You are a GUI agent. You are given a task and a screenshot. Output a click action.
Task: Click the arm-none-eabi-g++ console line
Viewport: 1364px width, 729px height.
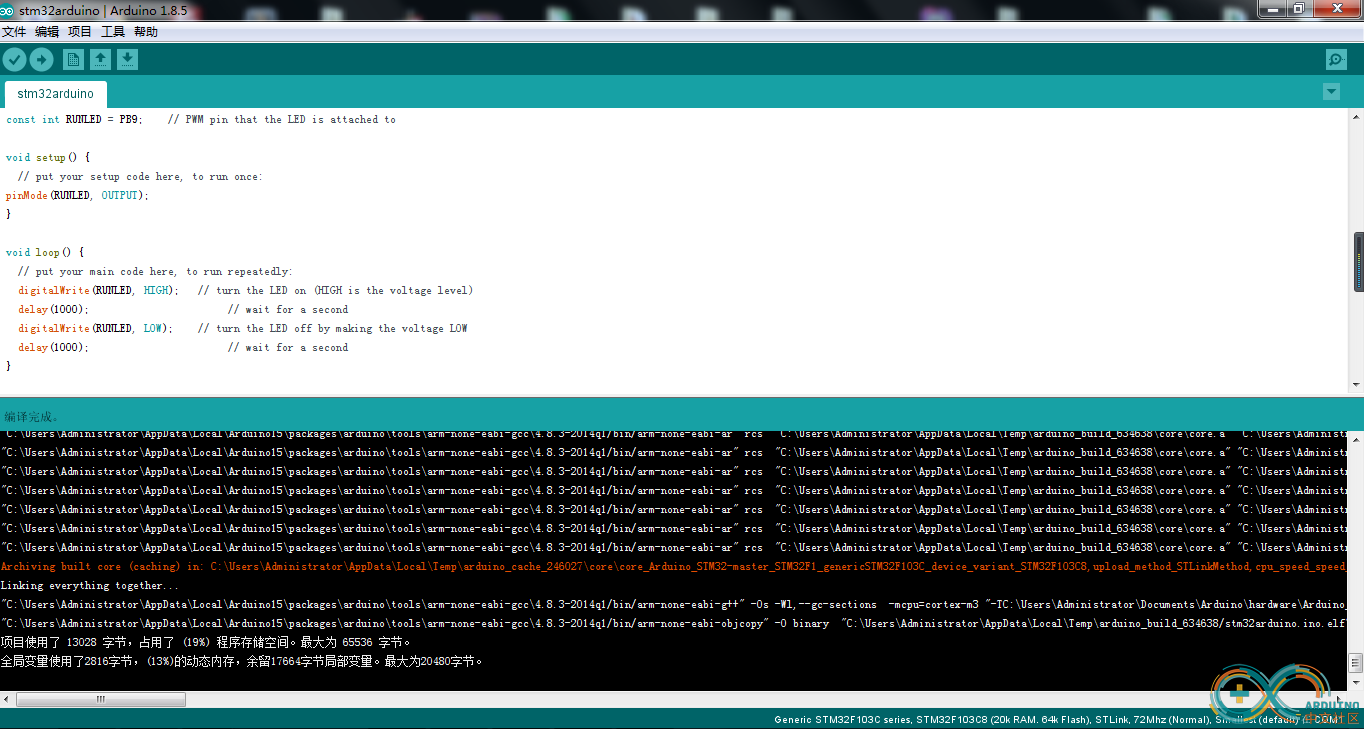click(x=673, y=605)
